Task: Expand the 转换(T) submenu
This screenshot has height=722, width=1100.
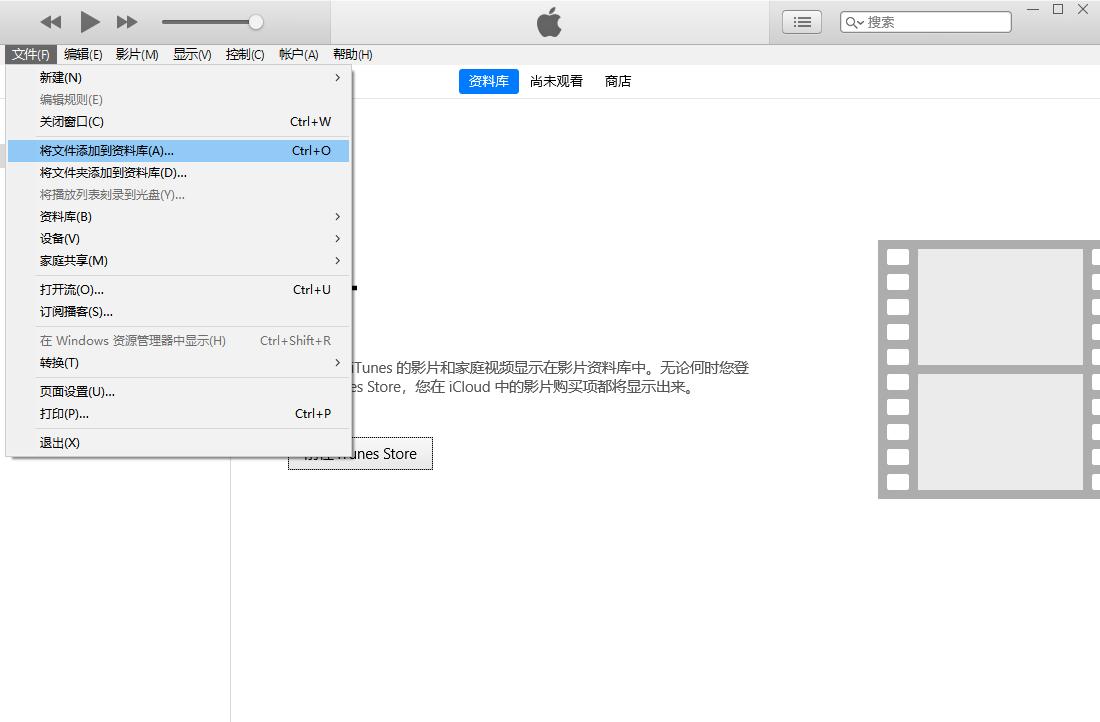Action: point(178,363)
